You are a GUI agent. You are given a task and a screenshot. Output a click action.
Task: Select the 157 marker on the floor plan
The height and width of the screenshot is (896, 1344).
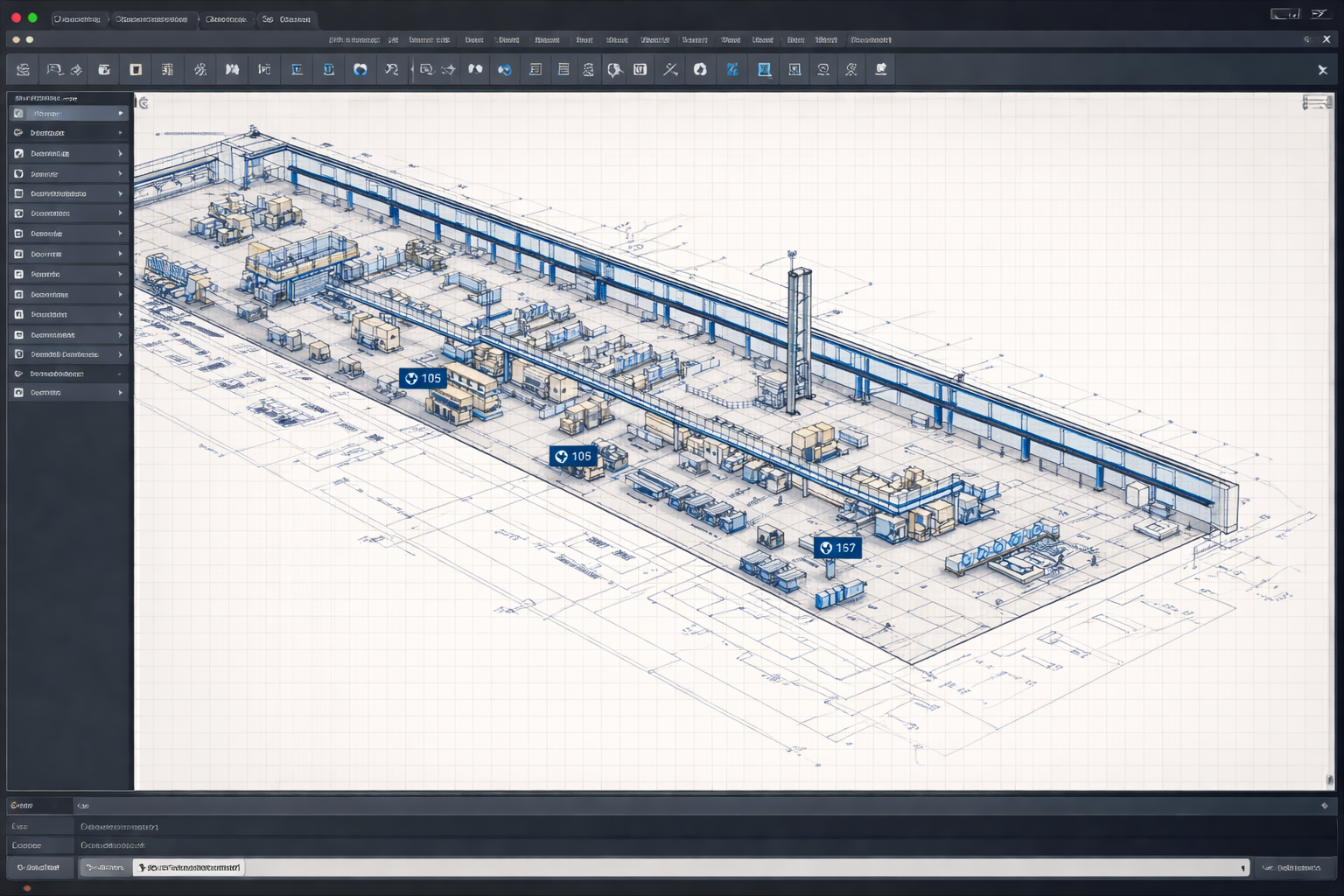click(837, 548)
